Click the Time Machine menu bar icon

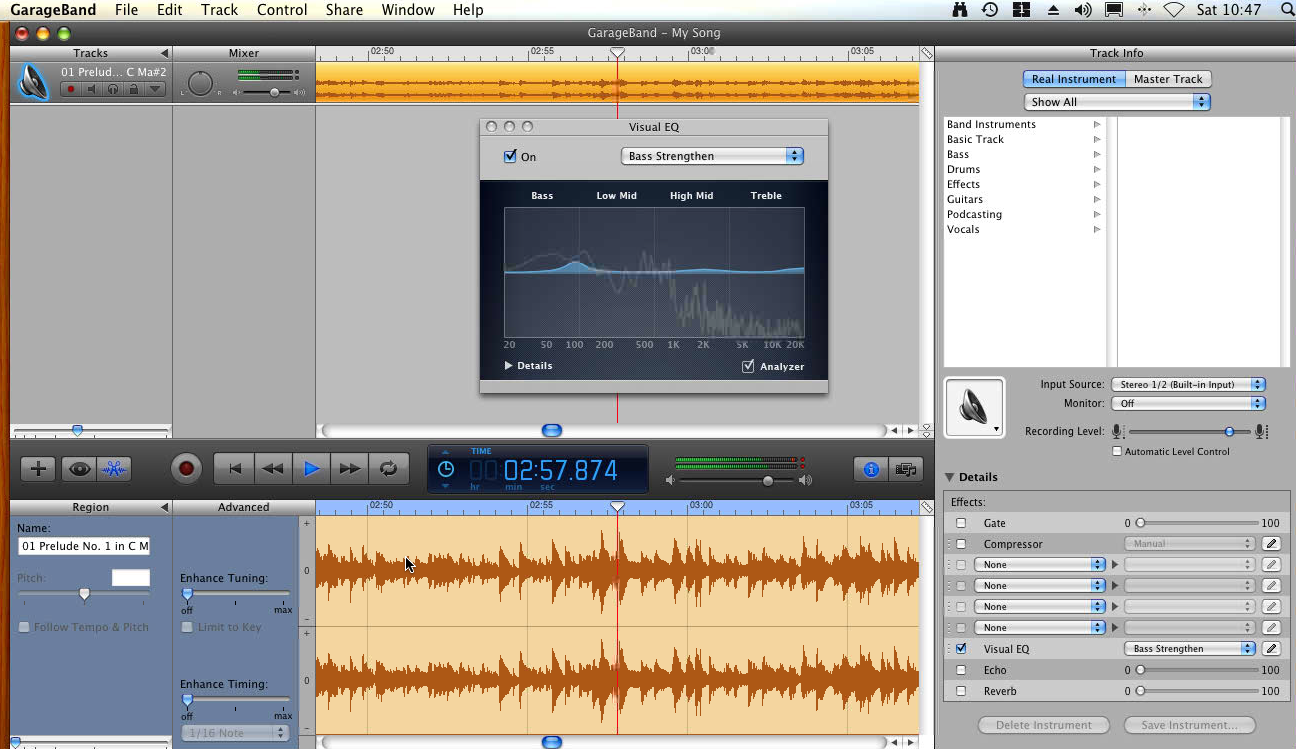[989, 10]
